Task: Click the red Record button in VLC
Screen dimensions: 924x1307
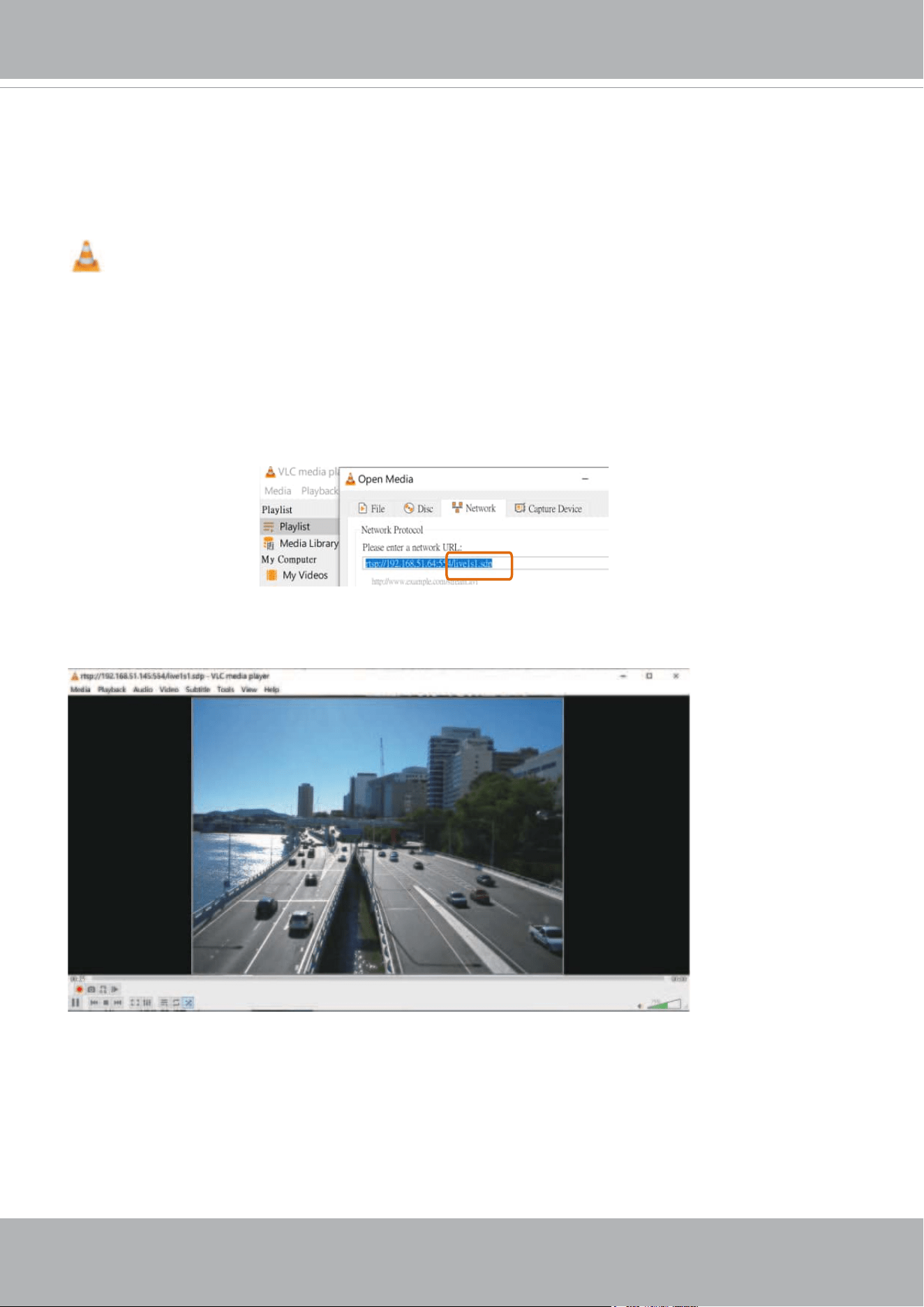Action: pos(80,989)
